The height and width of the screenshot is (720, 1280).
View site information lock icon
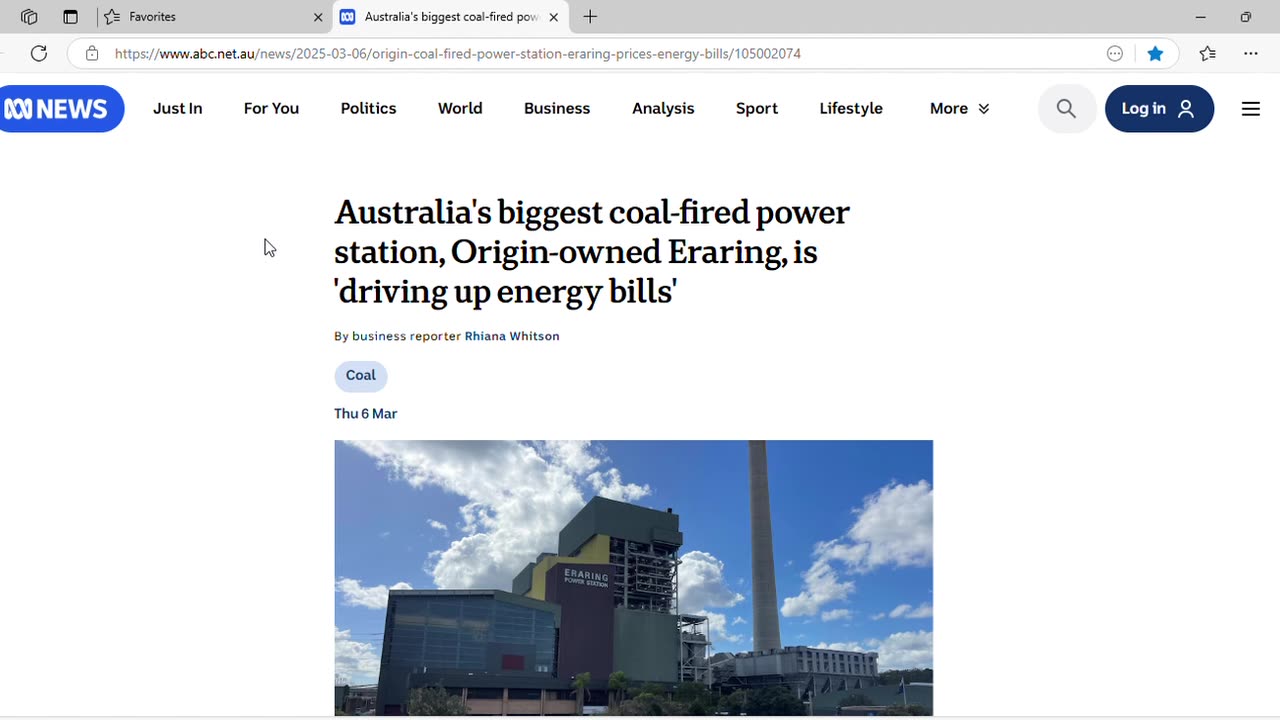coord(92,54)
